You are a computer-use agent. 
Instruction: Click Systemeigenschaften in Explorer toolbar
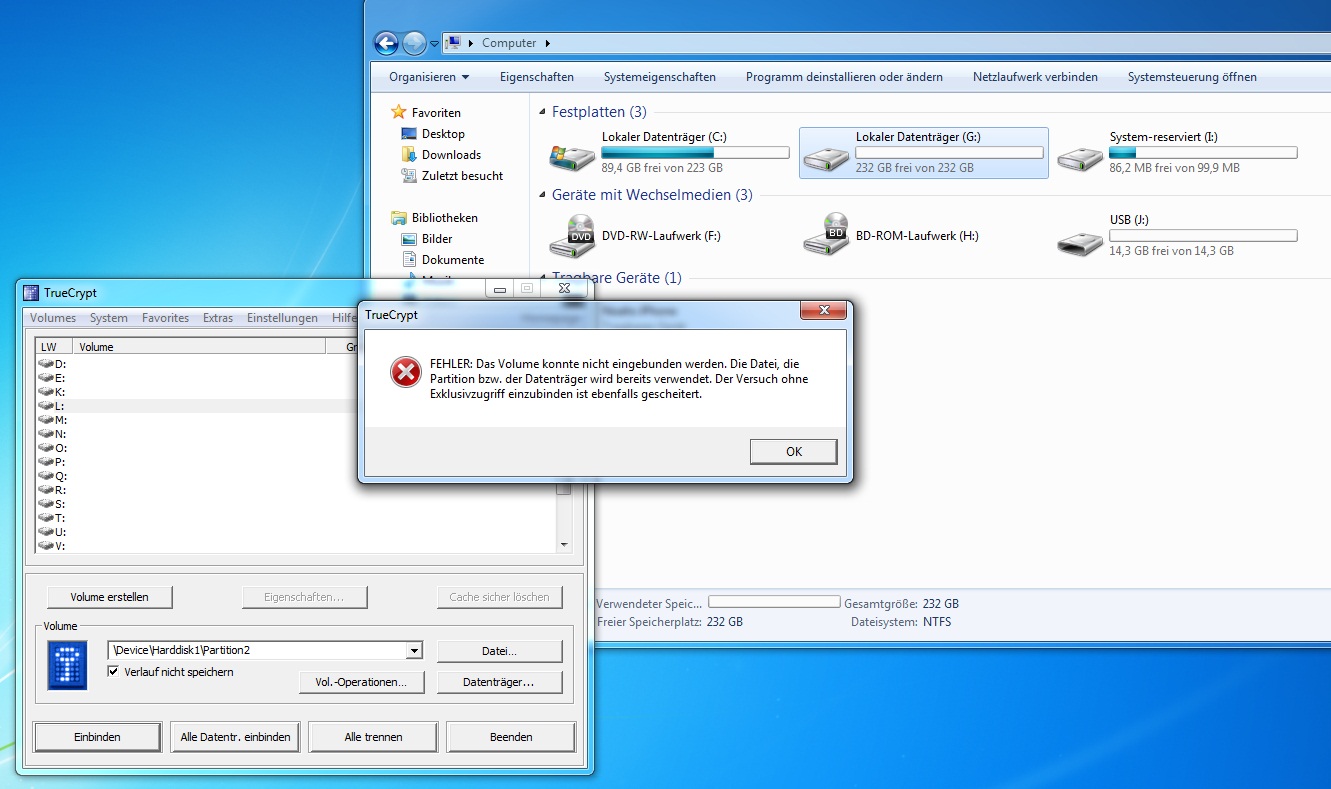coord(660,77)
